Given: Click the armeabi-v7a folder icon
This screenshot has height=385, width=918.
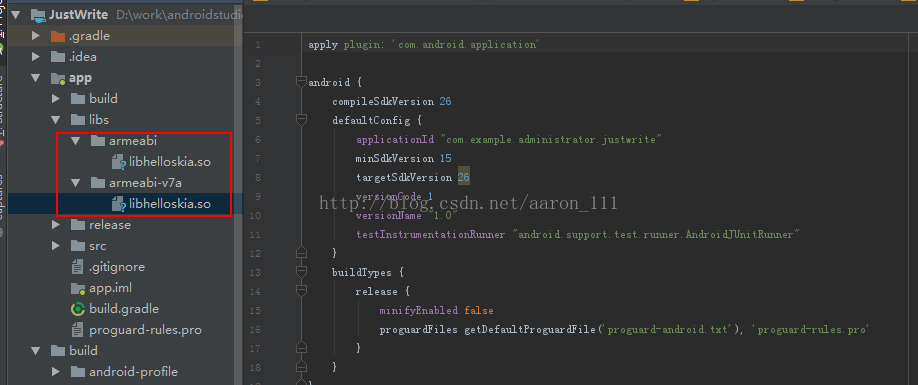Looking at the screenshot, I should click(x=98, y=183).
